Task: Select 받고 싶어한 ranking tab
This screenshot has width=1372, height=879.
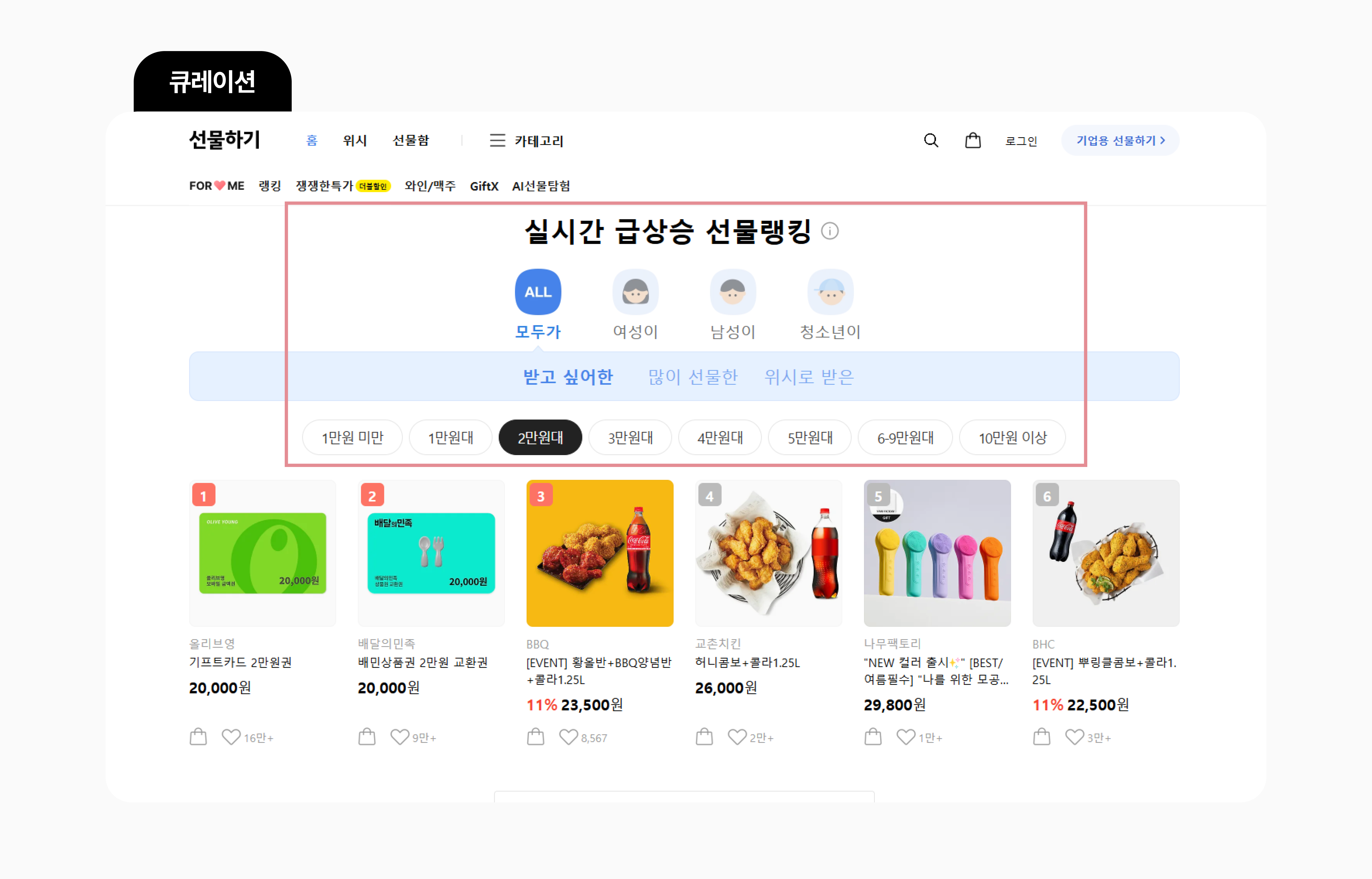Action: [568, 377]
